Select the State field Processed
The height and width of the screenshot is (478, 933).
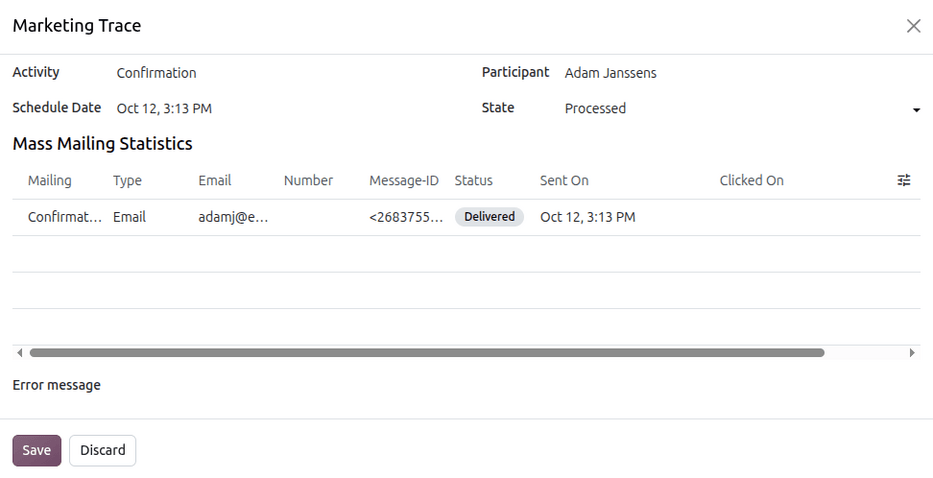(x=595, y=108)
